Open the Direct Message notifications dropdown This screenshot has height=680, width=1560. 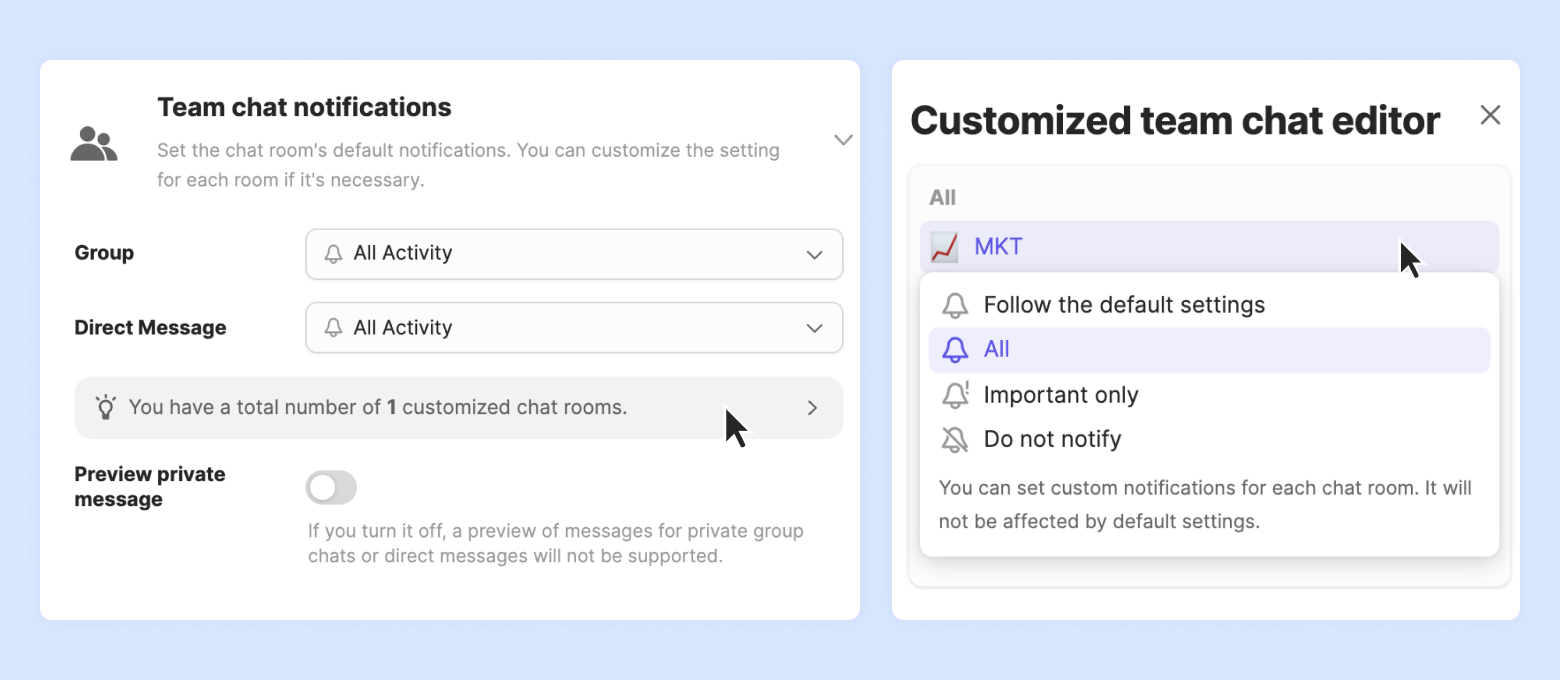pyautogui.click(x=573, y=328)
